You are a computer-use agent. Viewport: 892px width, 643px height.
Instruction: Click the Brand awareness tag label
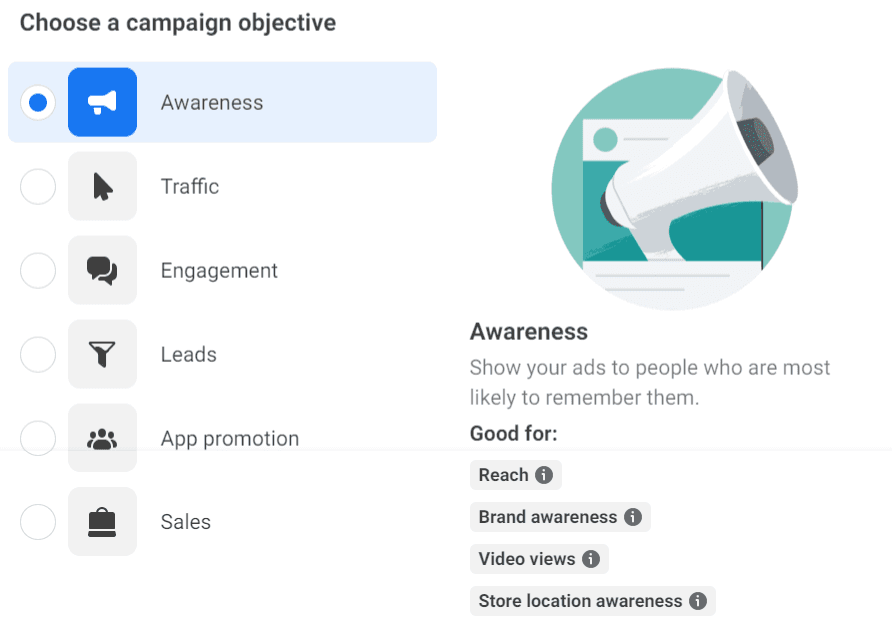click(547, 517)
